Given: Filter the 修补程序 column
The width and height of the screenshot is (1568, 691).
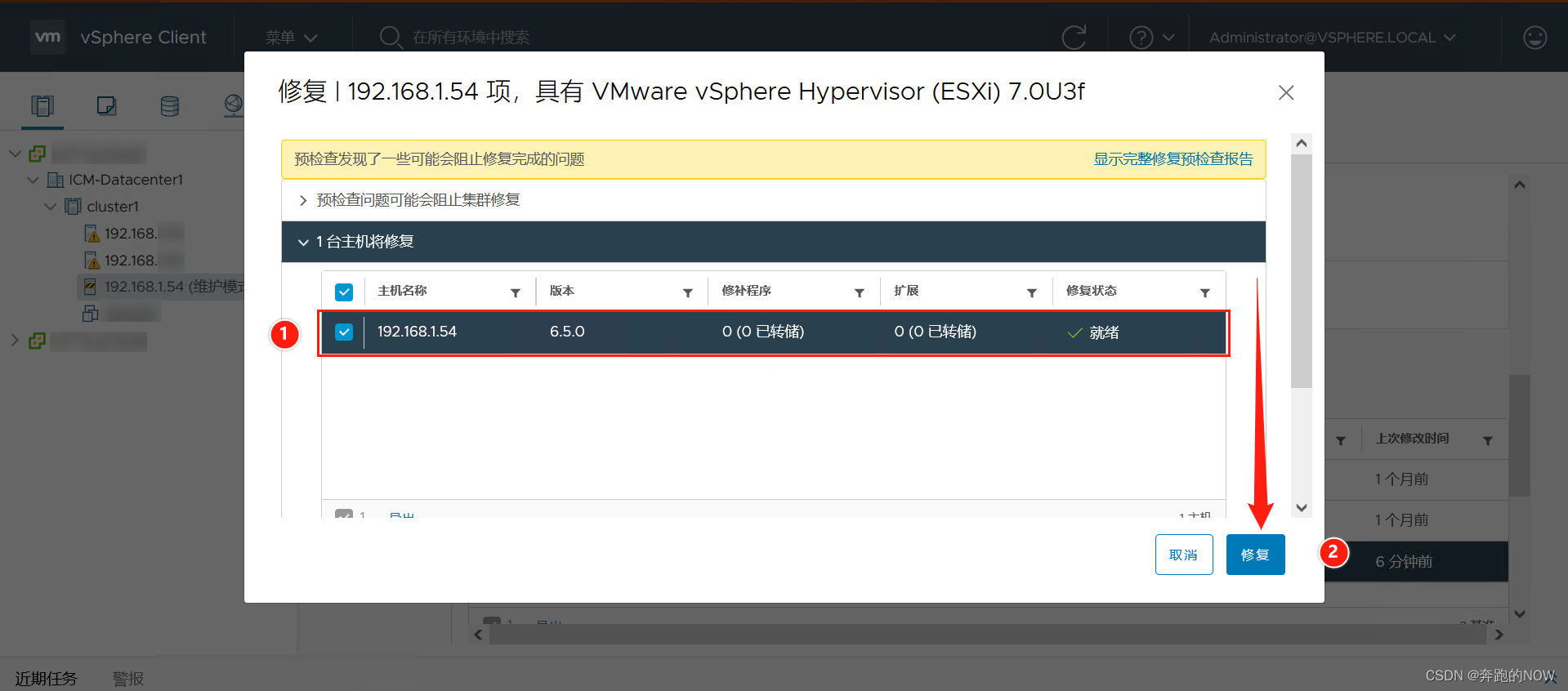Looking at the screenshot, I should click(860, 292).
